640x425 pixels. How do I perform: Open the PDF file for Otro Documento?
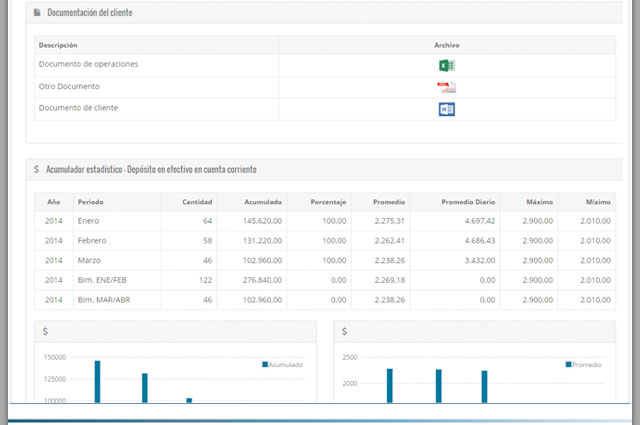pos(447,87)
